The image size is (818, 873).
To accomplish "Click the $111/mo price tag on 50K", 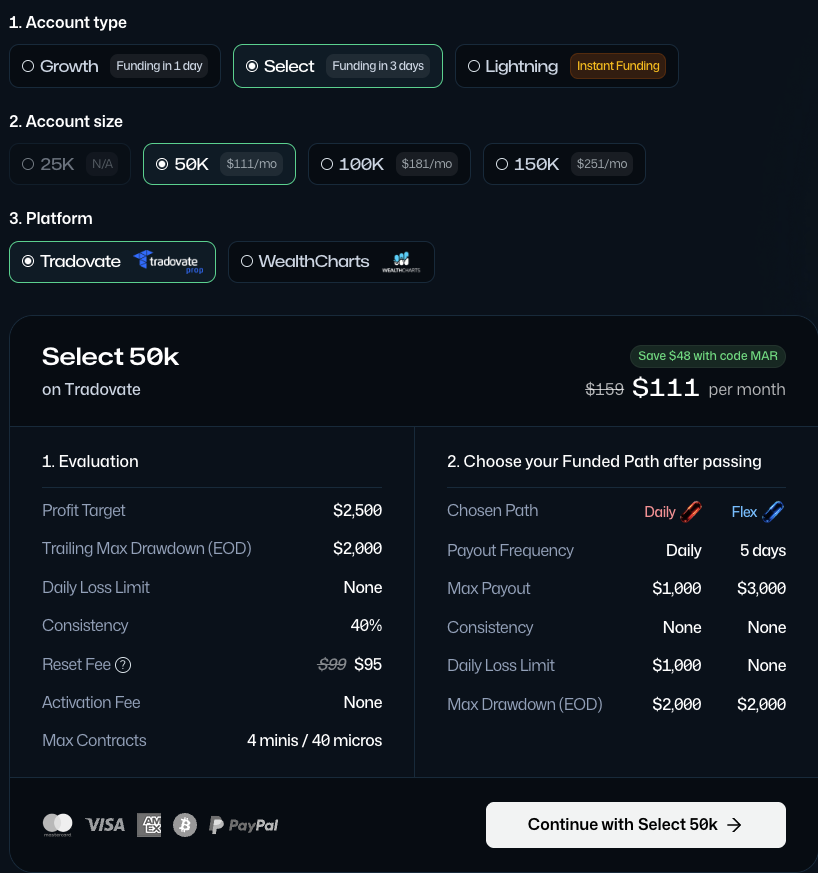I will (x=252, y=164).
